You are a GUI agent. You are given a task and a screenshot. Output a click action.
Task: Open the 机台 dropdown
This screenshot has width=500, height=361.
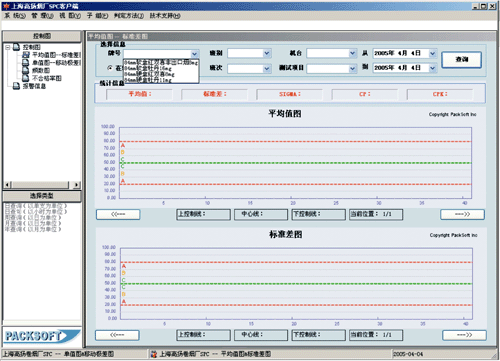[353, 53]
